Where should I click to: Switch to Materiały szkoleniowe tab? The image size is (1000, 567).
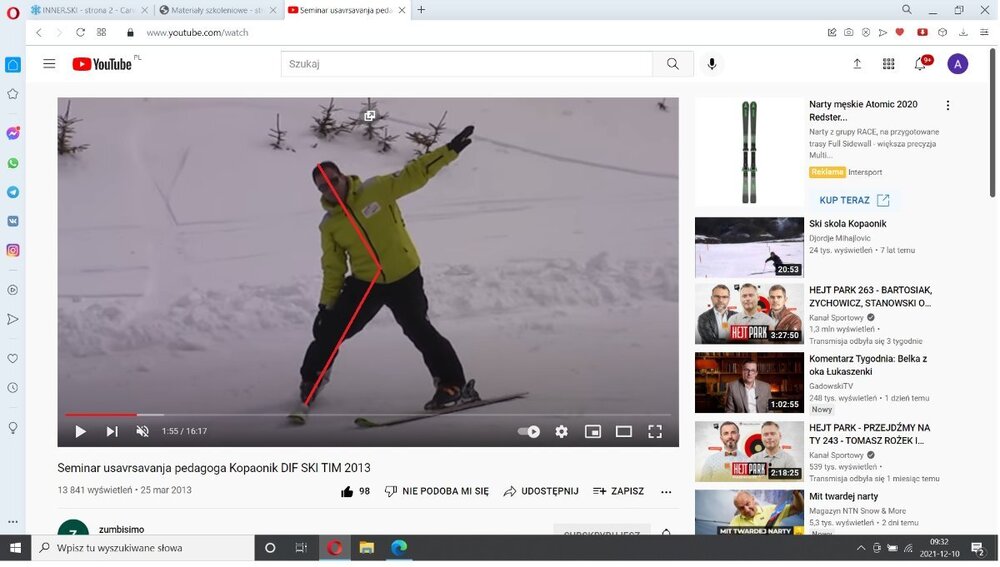point(216,10)
